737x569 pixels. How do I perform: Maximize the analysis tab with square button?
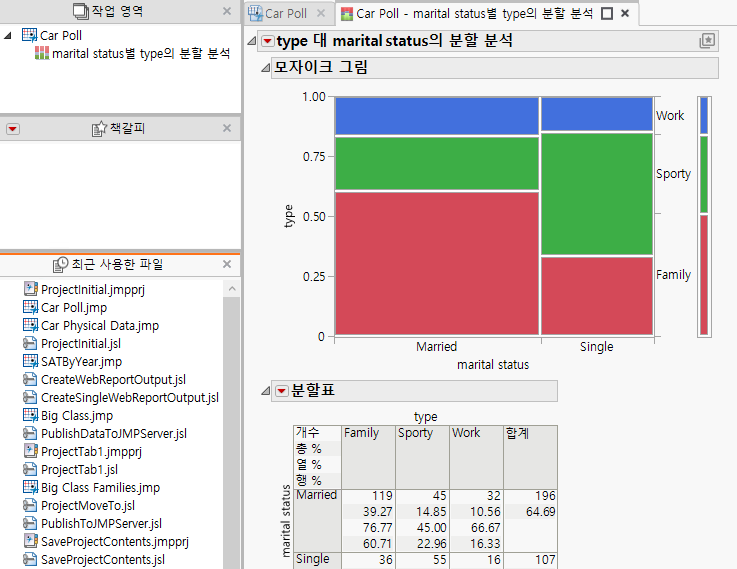607,14
